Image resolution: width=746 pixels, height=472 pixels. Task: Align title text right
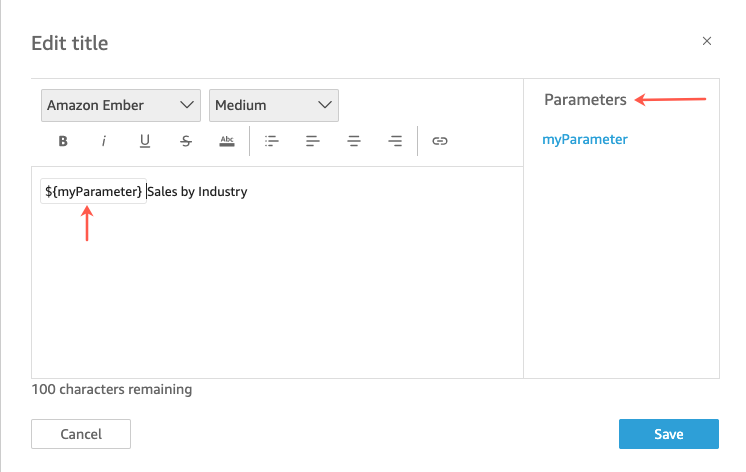pyautogui.click(x=395, y=141)
